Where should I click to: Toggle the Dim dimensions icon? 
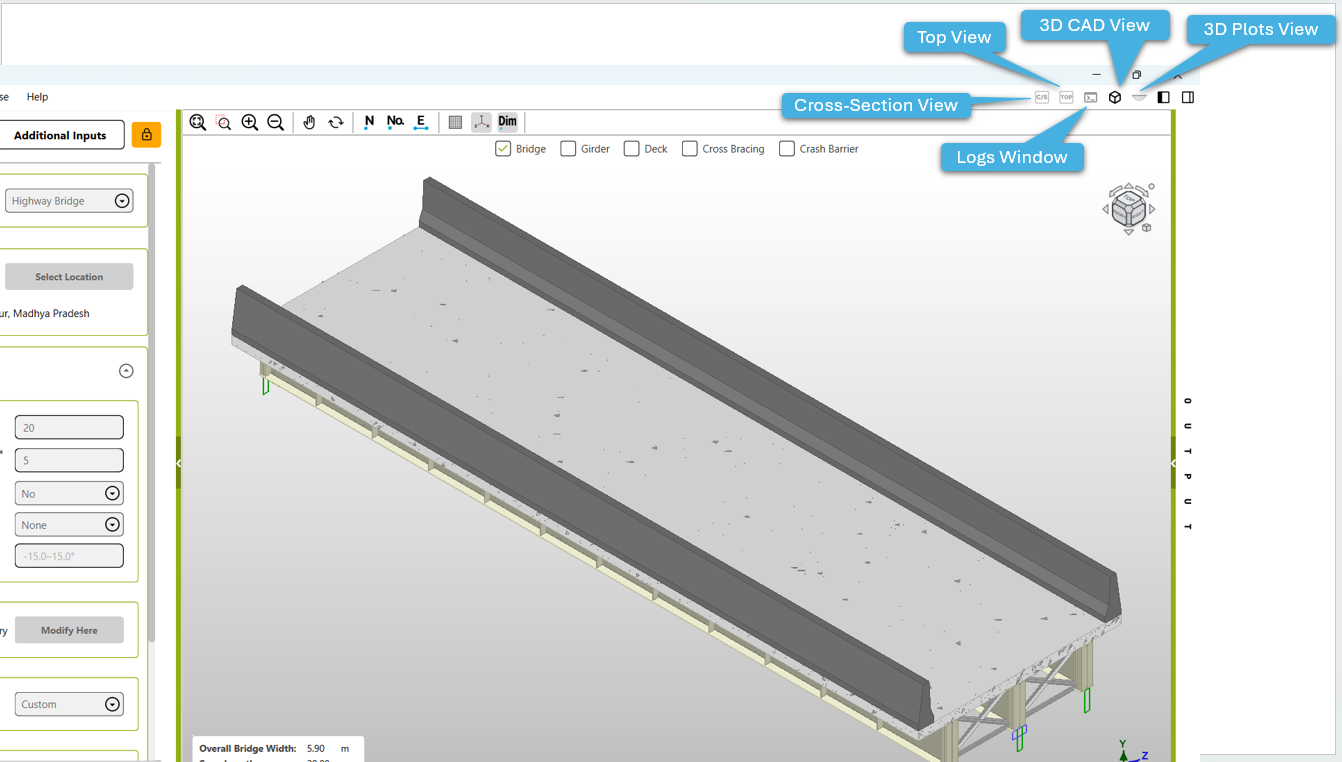tap(508, 122)
